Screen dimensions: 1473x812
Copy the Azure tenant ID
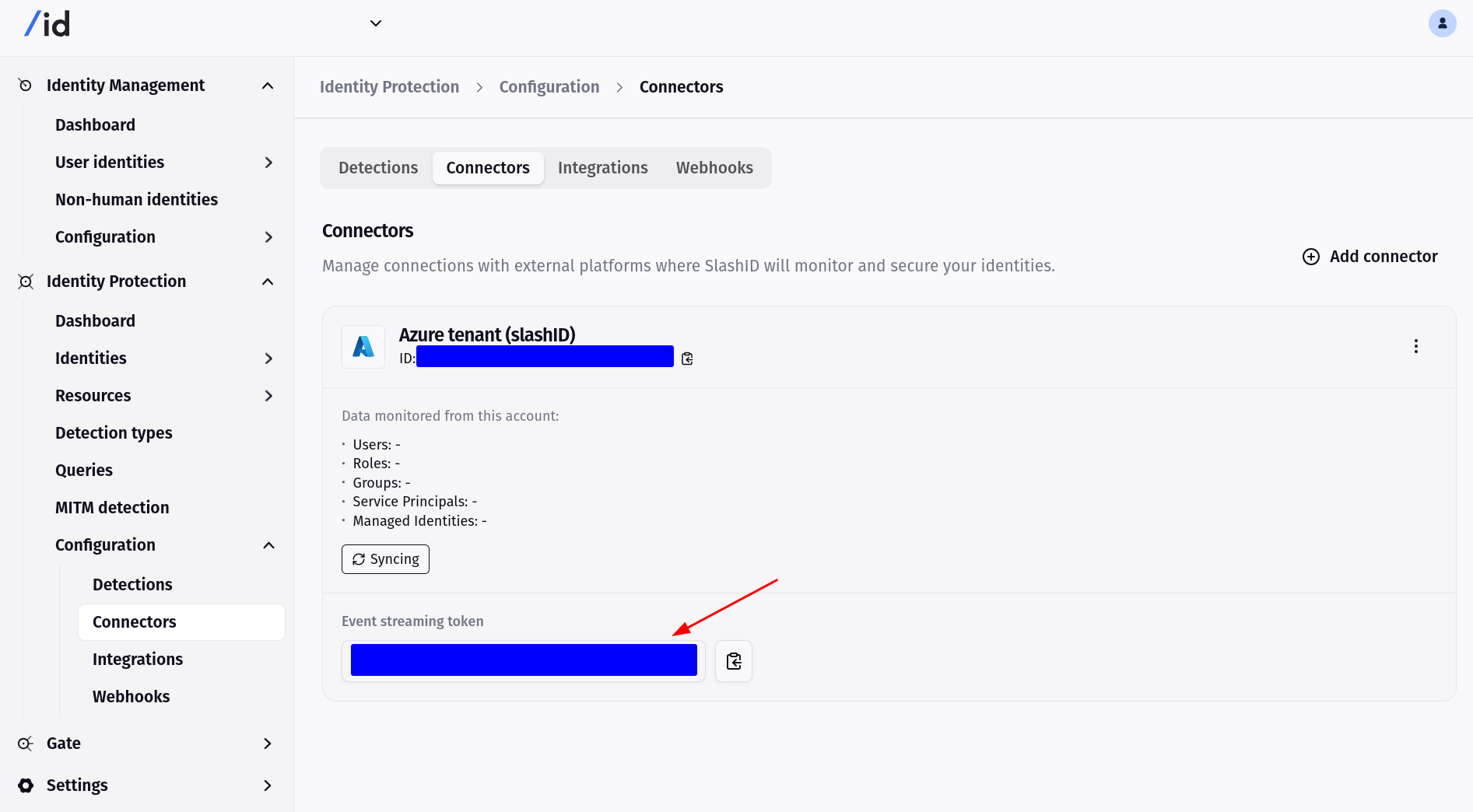(687, 359)
